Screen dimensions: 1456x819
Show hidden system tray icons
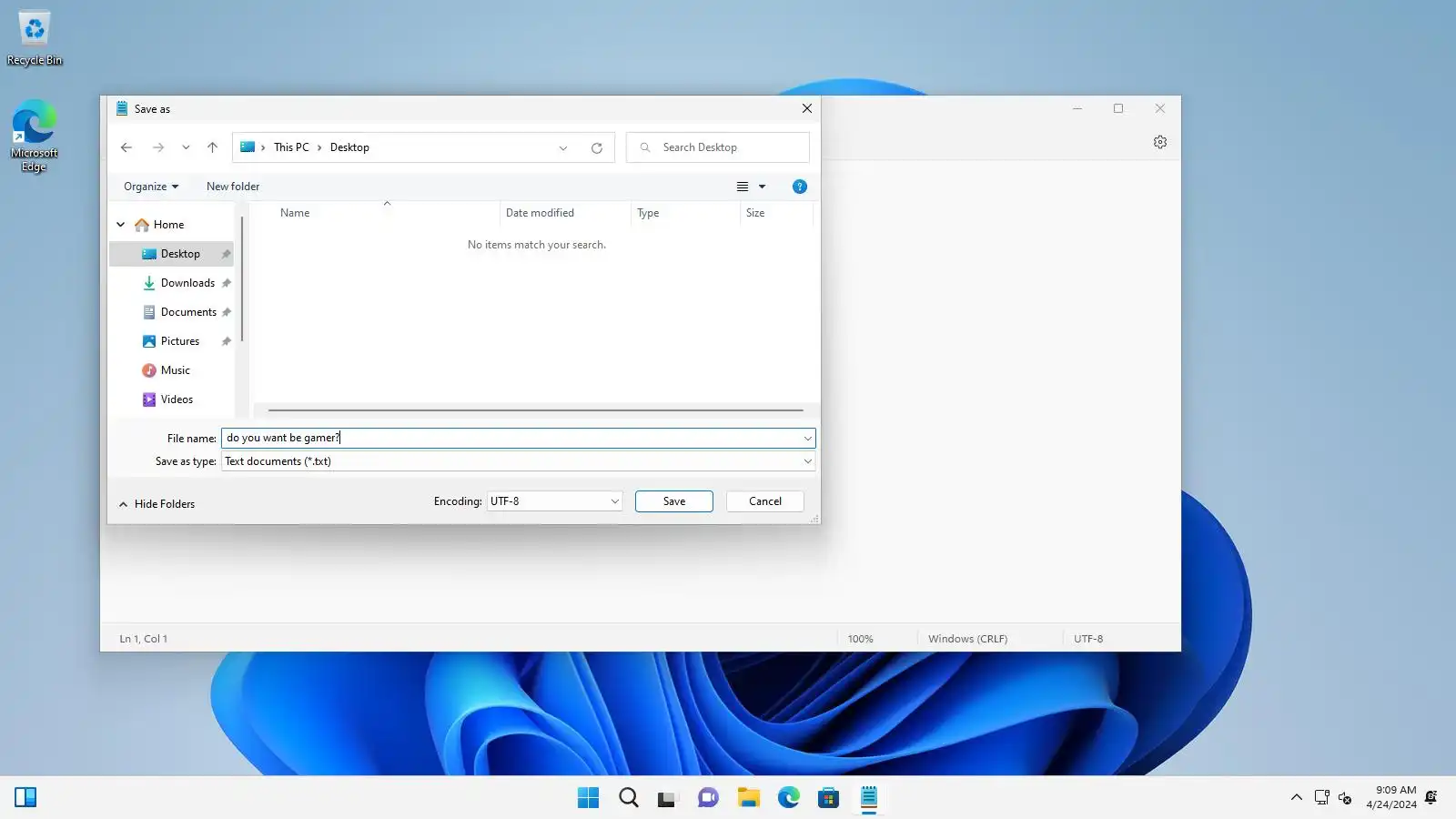[x=1297, y=798]
